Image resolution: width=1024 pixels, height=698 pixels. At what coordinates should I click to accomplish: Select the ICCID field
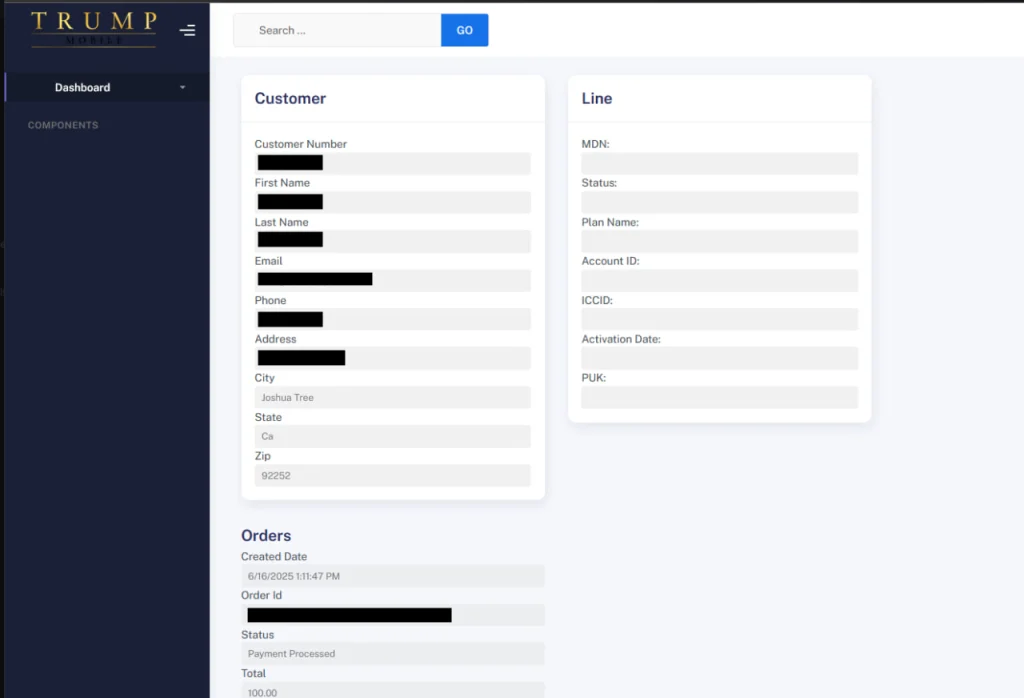(720, 319)
